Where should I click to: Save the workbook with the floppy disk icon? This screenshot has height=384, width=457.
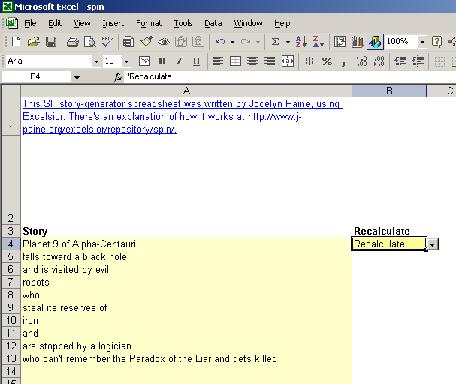(51, 42)
